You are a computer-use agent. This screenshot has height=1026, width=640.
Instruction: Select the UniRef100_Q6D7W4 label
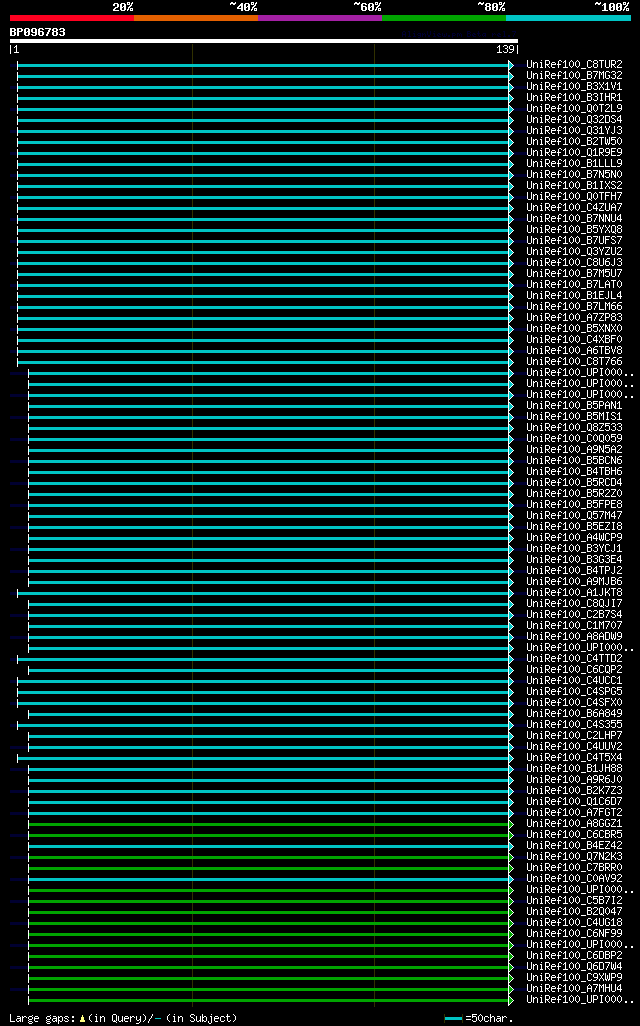point(575,966)
